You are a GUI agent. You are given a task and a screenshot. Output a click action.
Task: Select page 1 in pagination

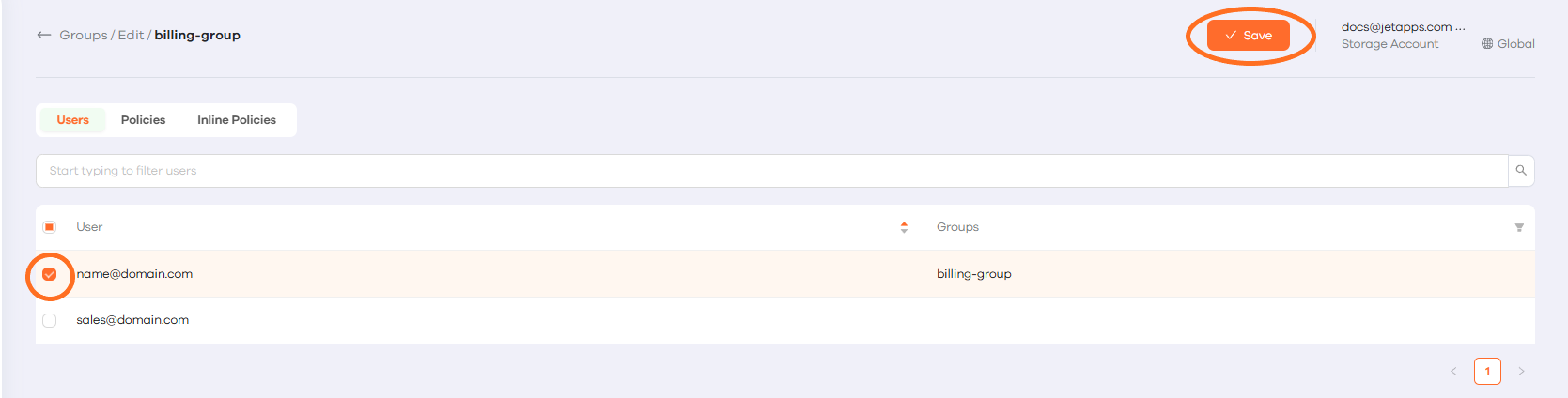pyautogui.click(x=1487, y=372)
